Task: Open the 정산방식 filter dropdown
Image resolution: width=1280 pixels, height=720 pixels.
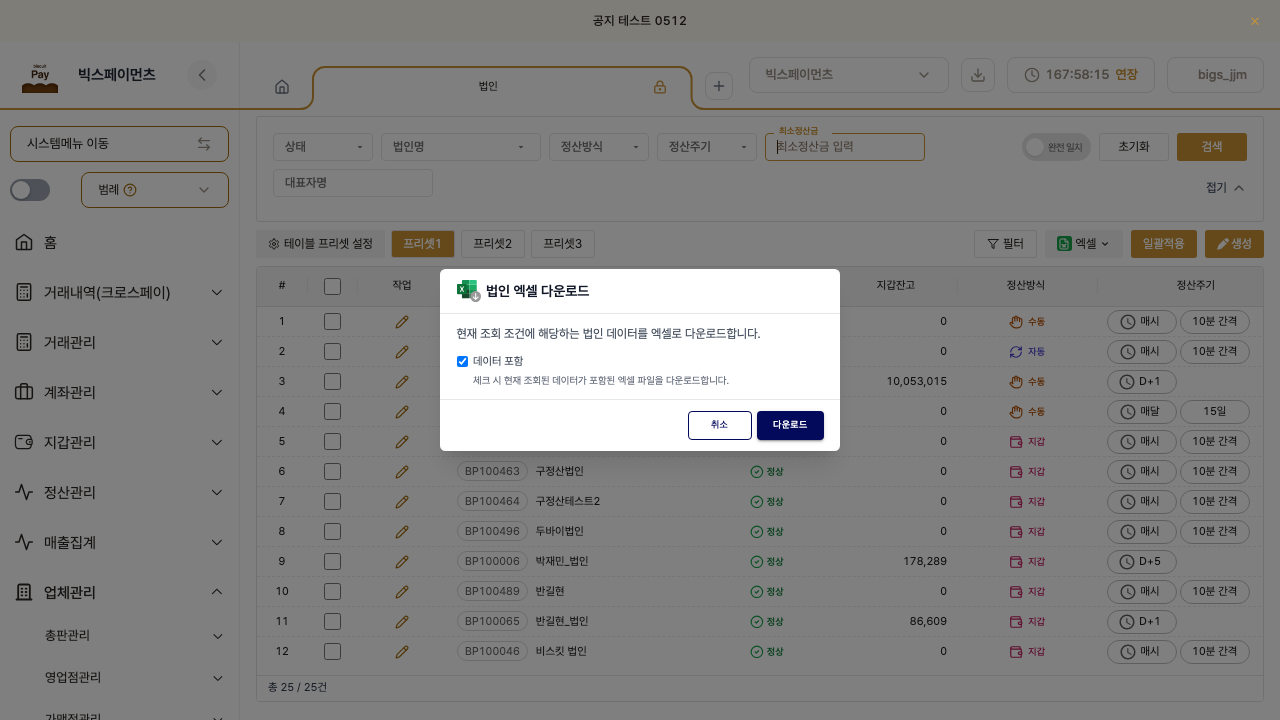Action: [x=599, y=147]
